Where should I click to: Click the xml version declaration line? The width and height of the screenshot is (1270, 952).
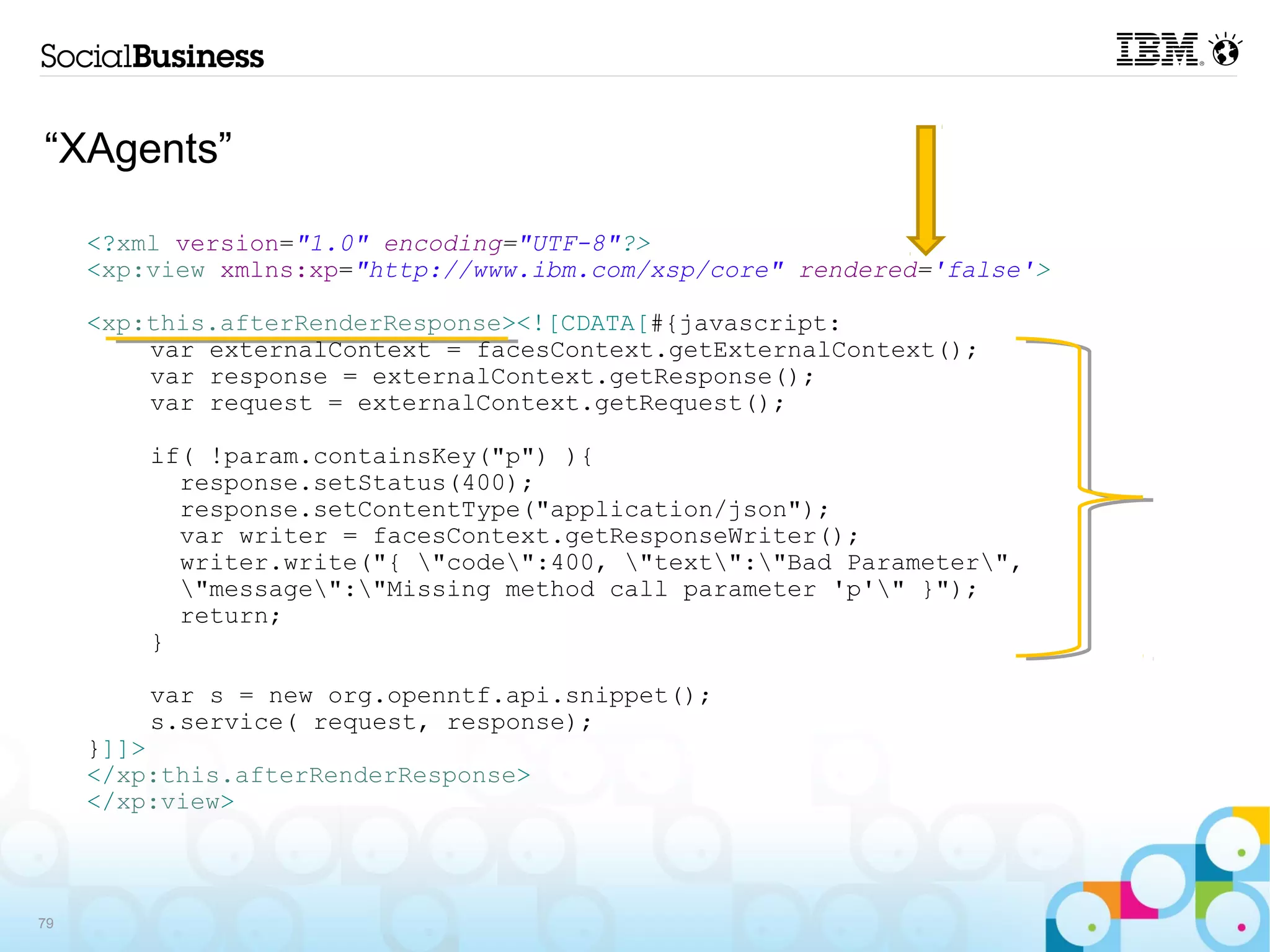(369, 244)
